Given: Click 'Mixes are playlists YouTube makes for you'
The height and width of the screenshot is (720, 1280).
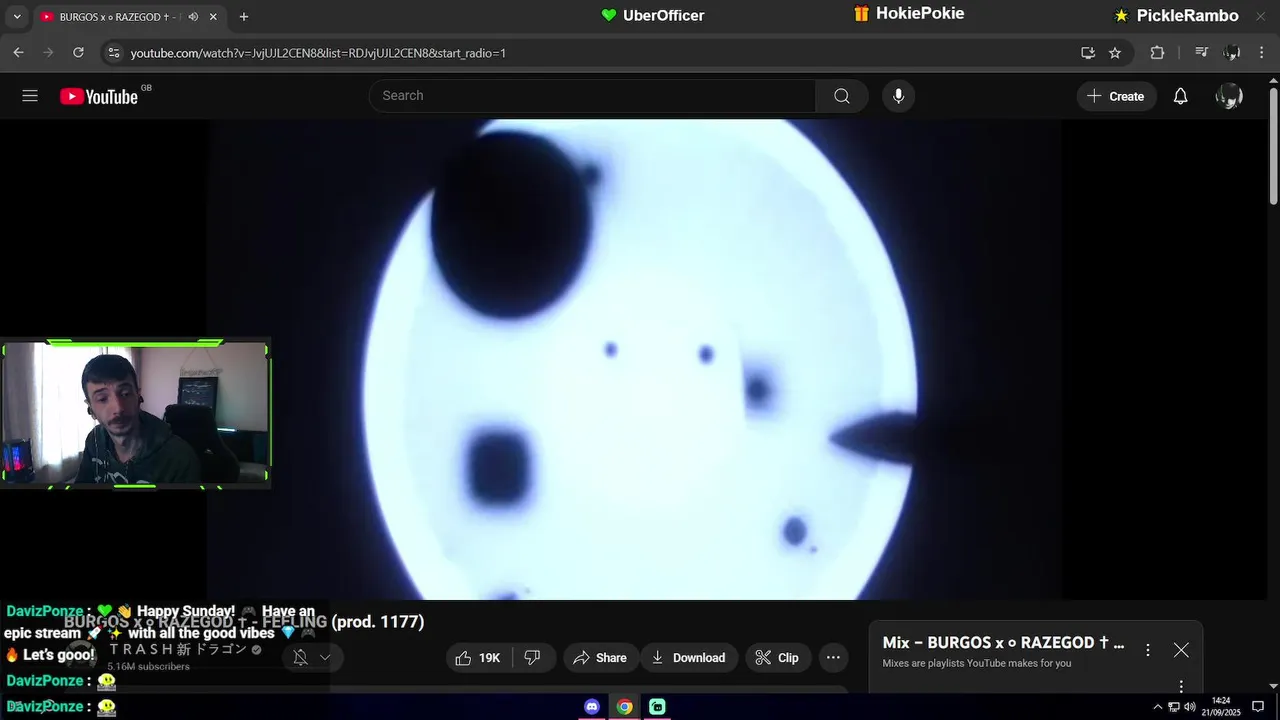Looking at the screenshot, I should coord(977,663).
